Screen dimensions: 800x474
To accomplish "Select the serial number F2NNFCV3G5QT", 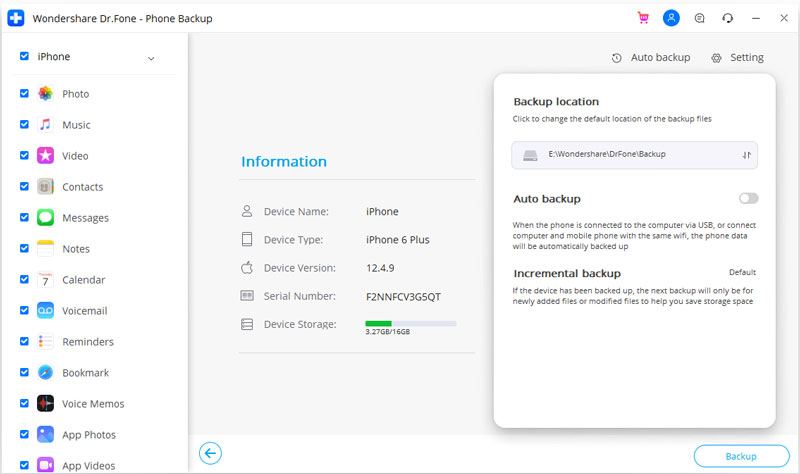I will tap(403, 297).
